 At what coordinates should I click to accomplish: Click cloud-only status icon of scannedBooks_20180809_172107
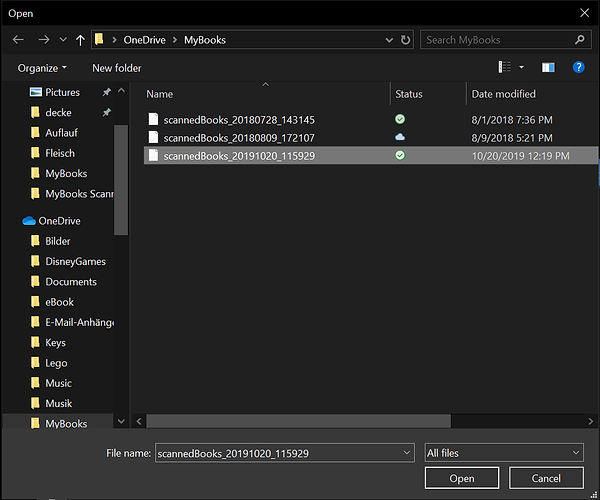(x=400, y=137)
